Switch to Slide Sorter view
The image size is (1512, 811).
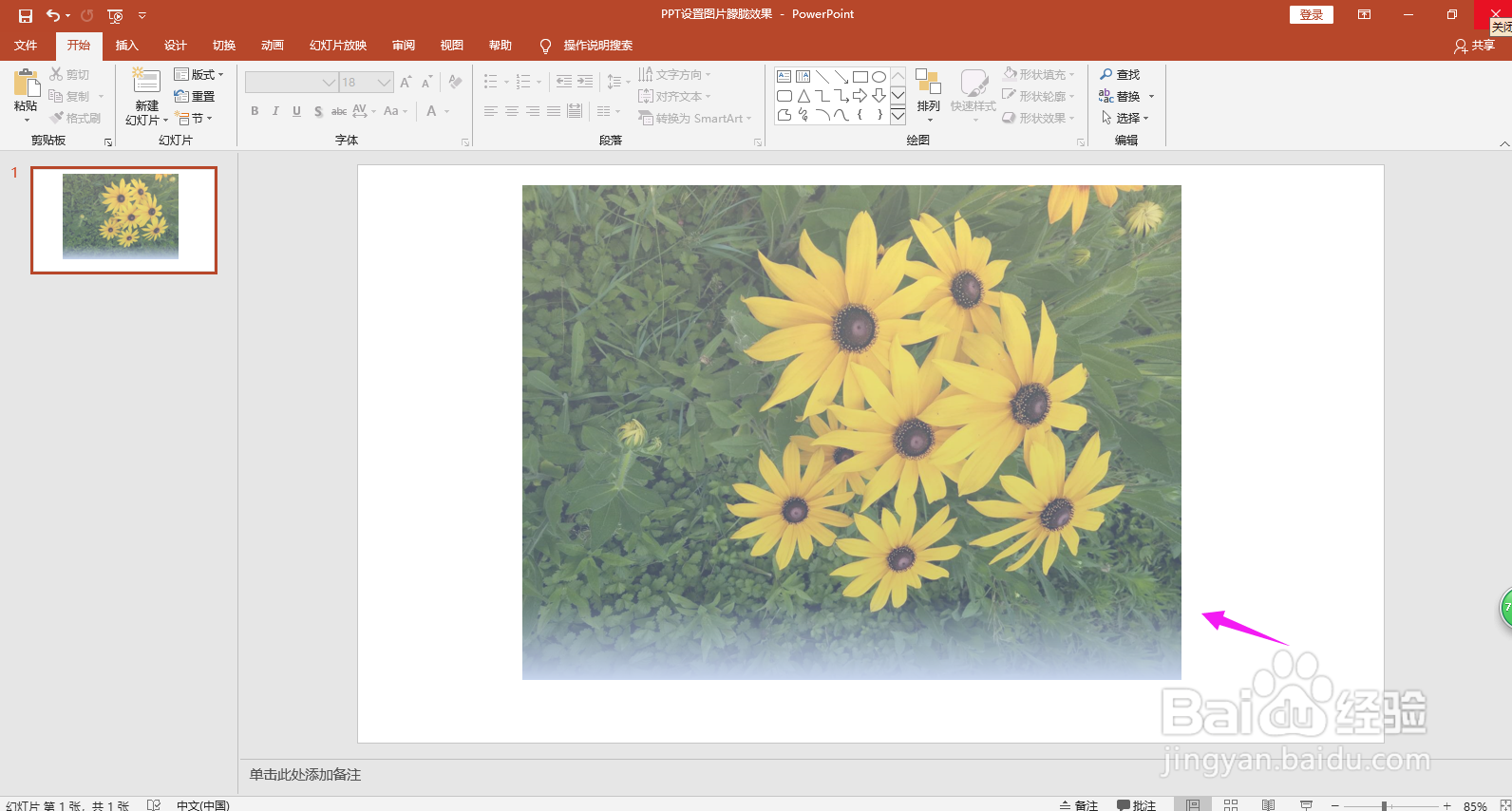coord(1231,804)
